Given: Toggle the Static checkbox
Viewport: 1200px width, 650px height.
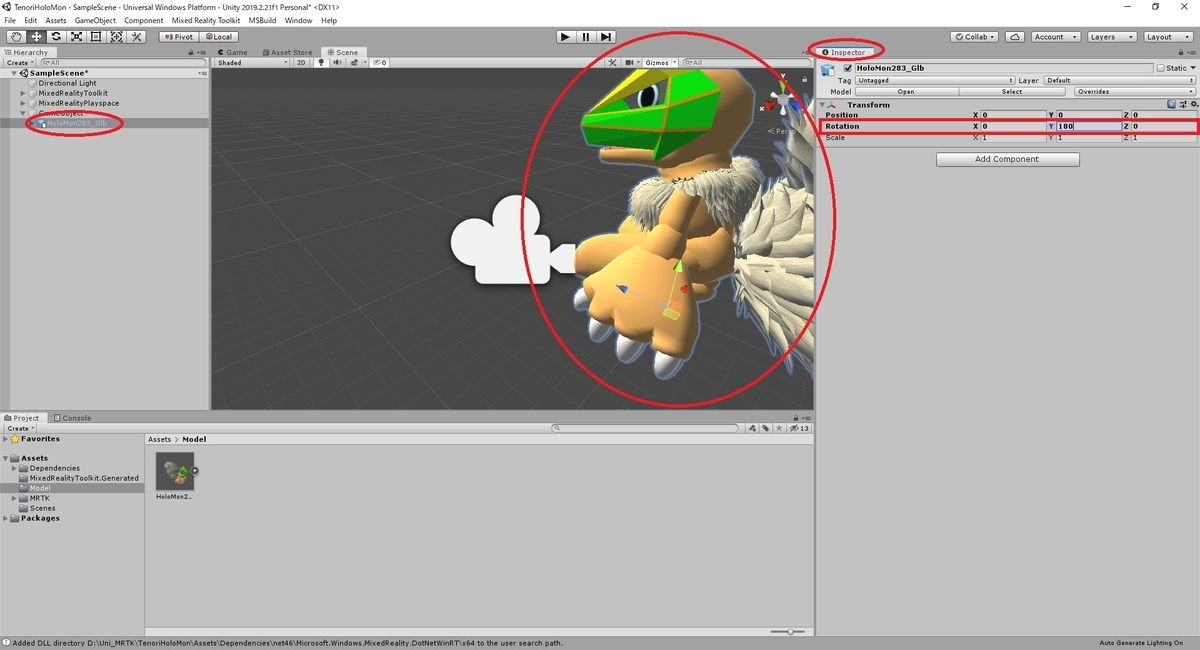Looking at the screenshot, I should tap(1161, 68).
